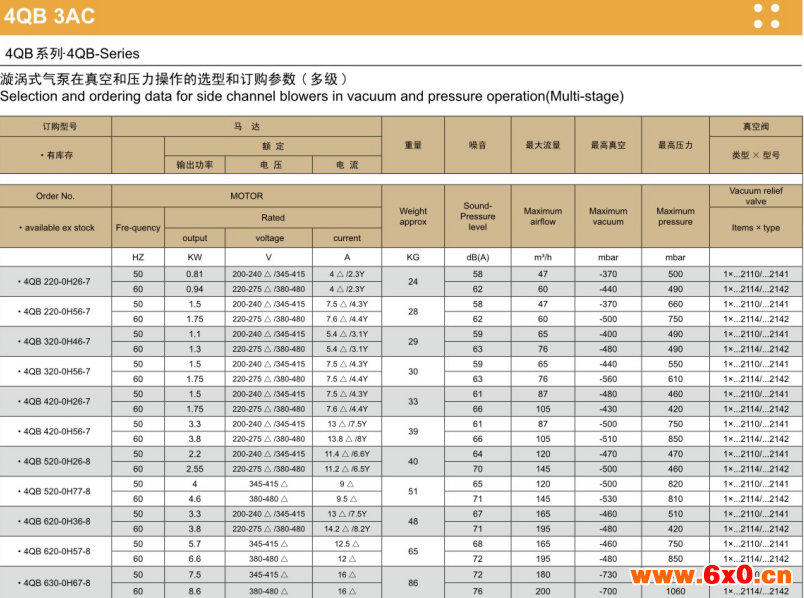This screenshot has height=598, width=804.
Task: Select the "Maximum airflow" header cell
Action: [543, 216]
